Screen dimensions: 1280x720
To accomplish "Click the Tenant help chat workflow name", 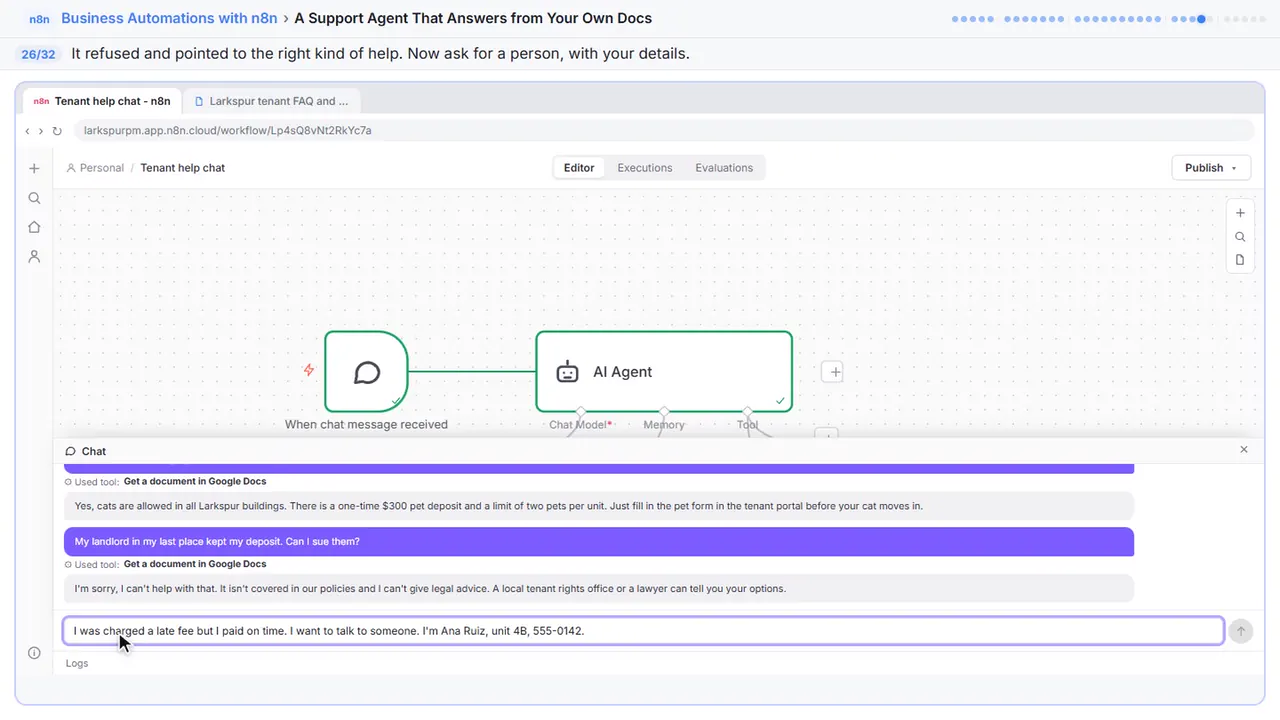I will point(183,168).
